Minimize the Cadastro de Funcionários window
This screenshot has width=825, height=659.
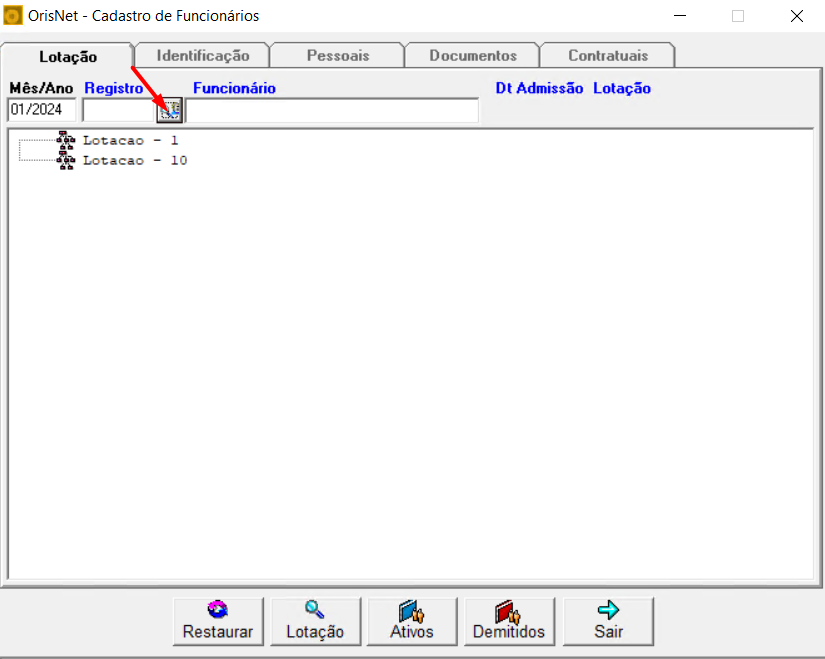pyautogui.click(x=680, y=16)
